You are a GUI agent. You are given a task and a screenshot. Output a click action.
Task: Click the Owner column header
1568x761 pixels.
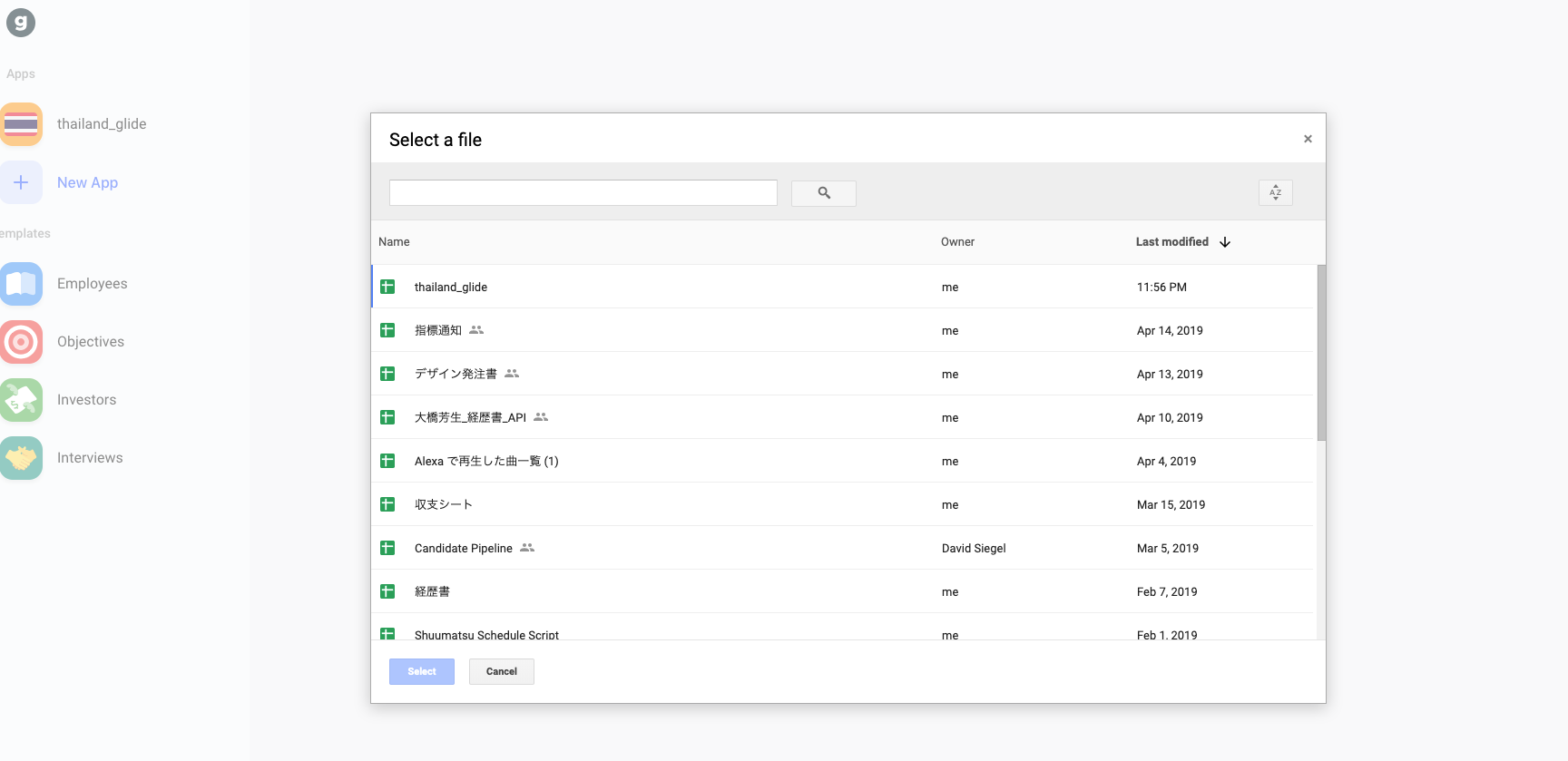[x=957, y=242]
